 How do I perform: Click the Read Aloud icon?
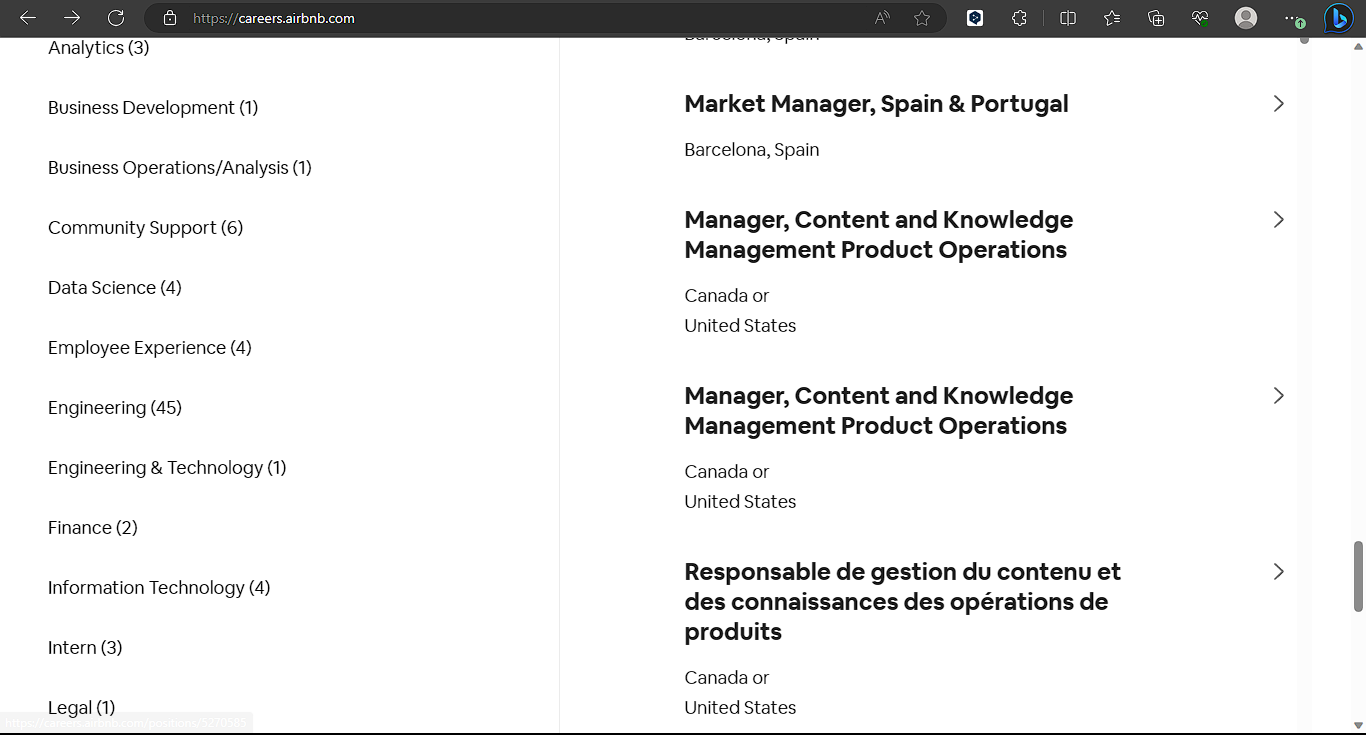point(882,18)
